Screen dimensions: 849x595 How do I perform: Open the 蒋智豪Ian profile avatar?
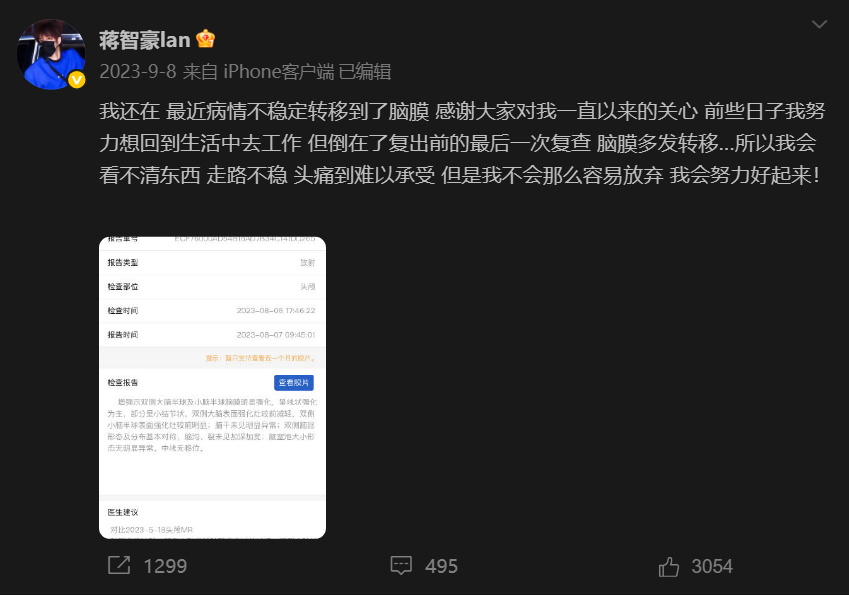51,54
